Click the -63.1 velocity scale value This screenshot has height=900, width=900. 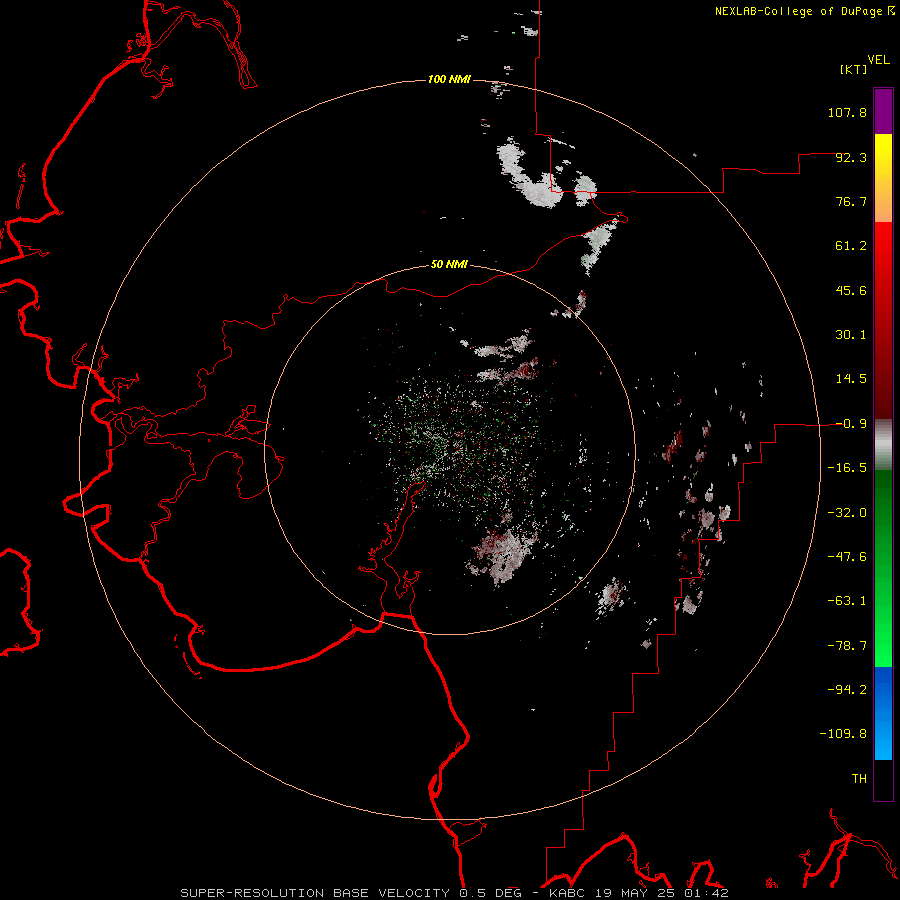coord(847,601)
